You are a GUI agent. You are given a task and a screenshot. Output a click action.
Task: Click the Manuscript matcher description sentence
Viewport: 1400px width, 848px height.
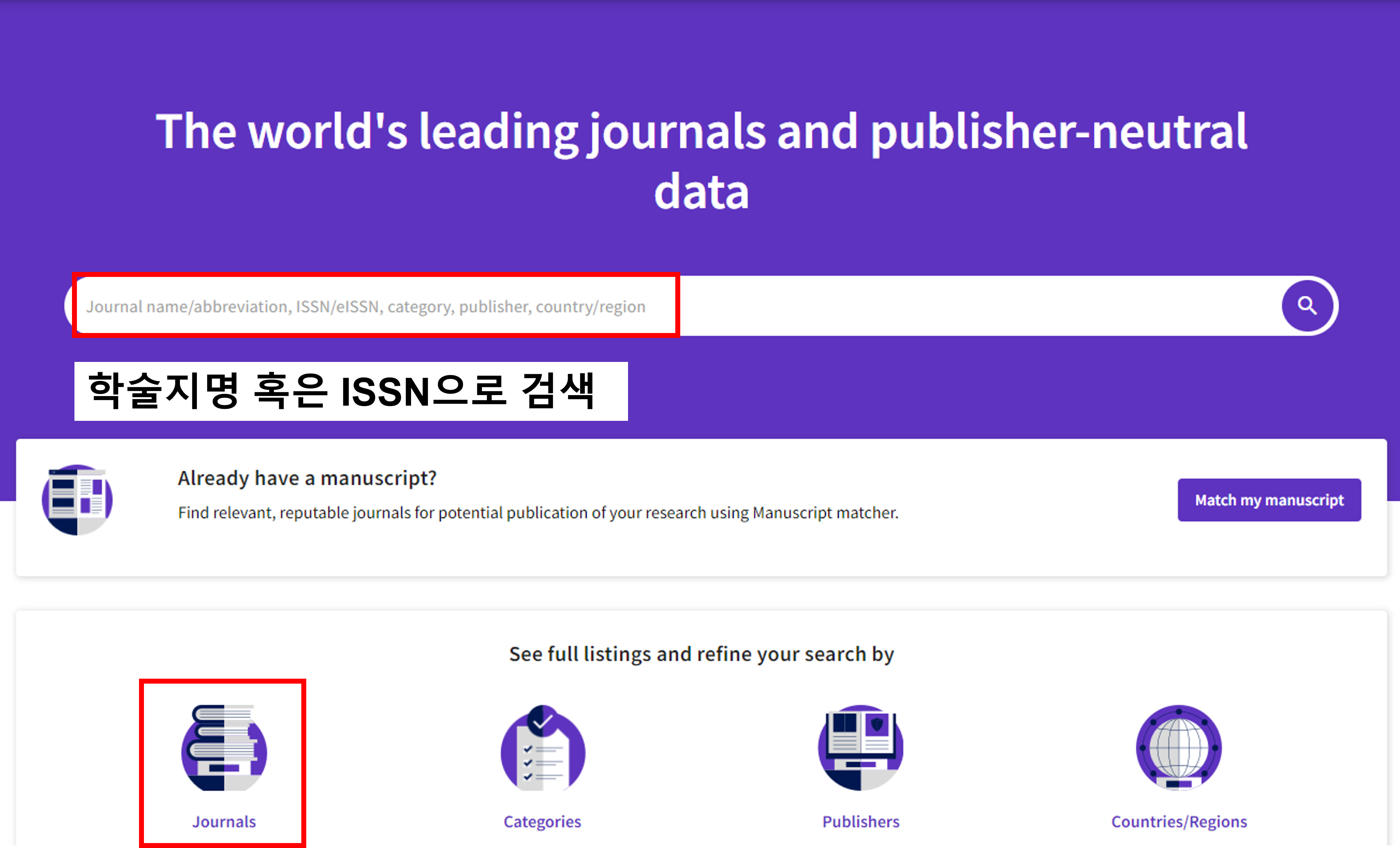coord(537,513)
